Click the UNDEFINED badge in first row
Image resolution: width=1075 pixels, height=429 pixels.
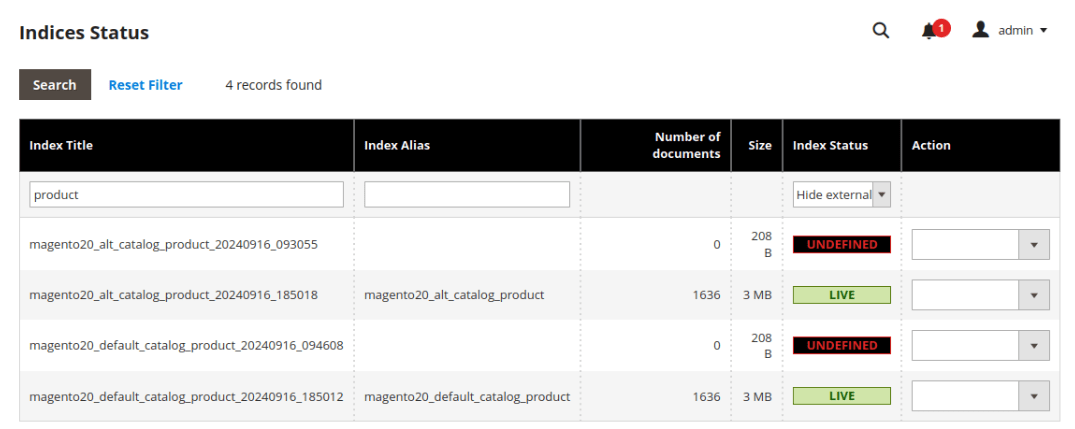(x=841, y=244)
